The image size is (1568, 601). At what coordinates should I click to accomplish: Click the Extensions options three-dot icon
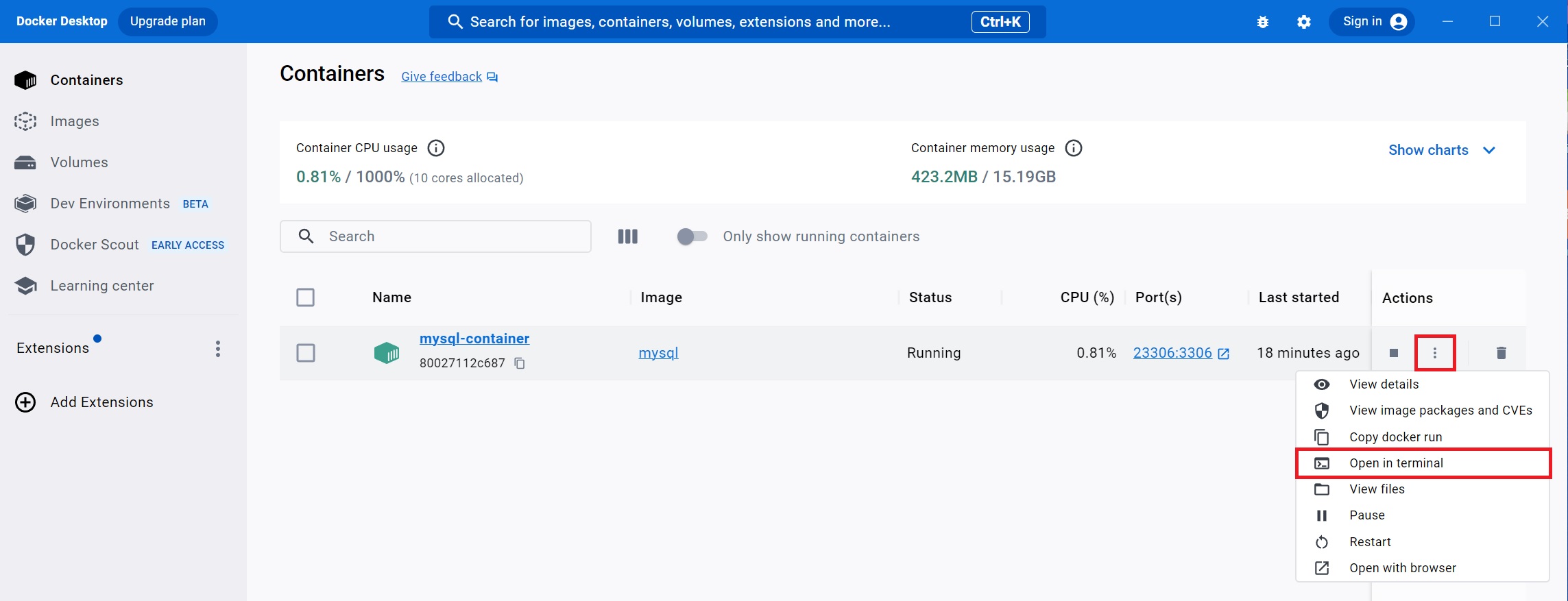pyautogui.click(x=218, y=349)
